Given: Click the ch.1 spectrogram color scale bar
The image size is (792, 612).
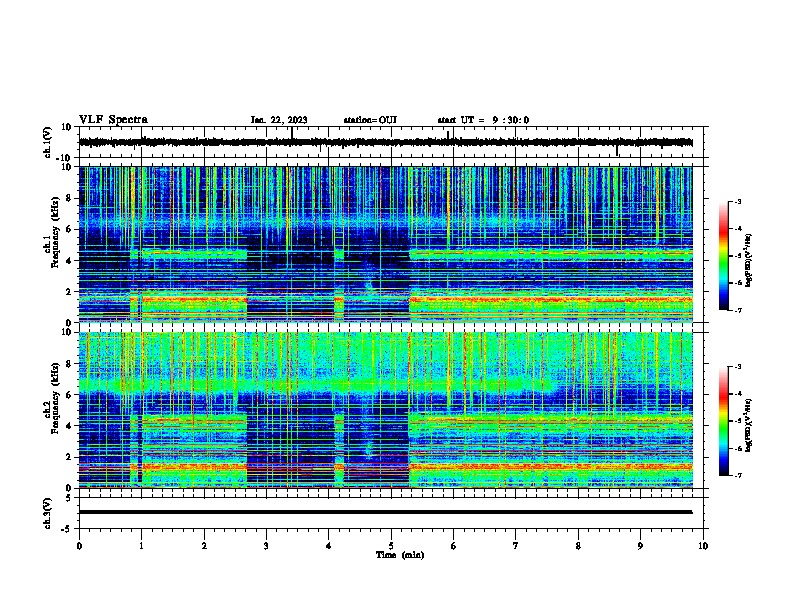Looking at the screenshot, I should pos(723,256).
